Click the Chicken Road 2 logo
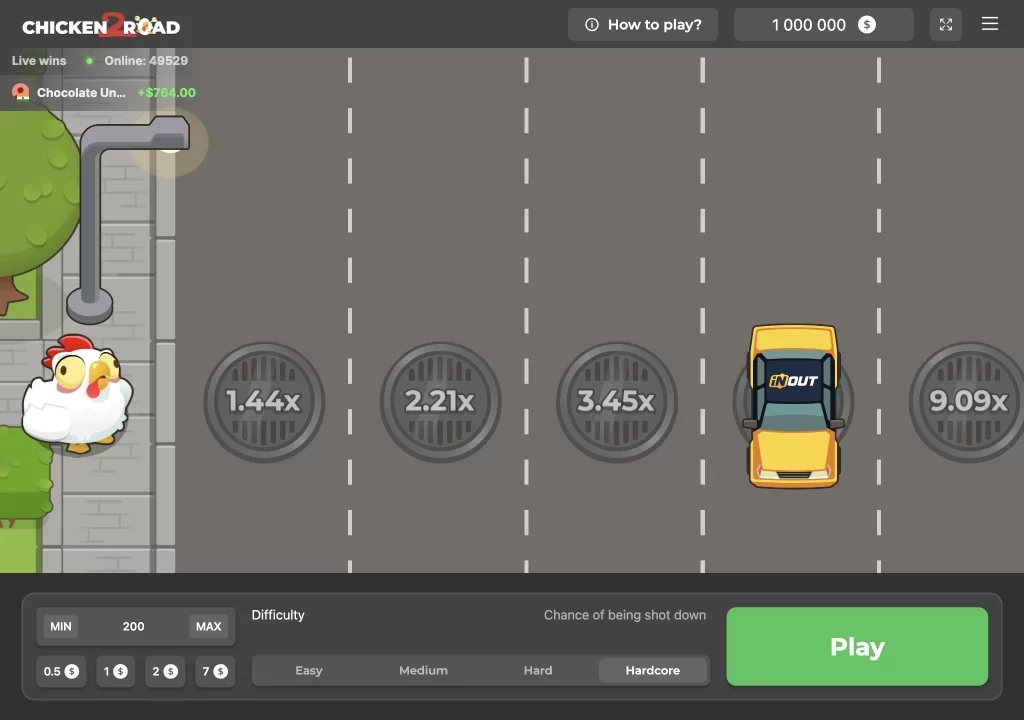 point(101,25)
